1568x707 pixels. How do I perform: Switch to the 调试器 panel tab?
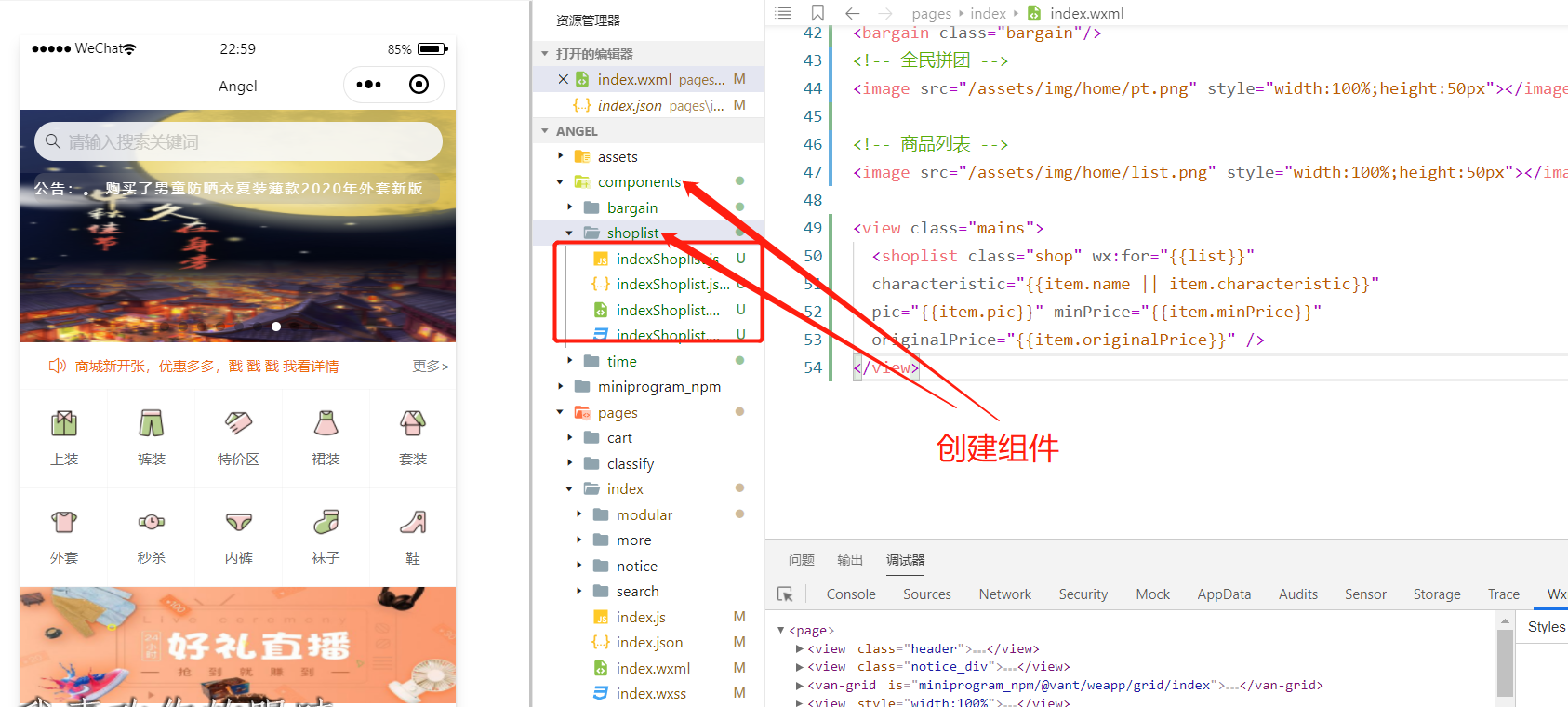(x=905, y=560)
